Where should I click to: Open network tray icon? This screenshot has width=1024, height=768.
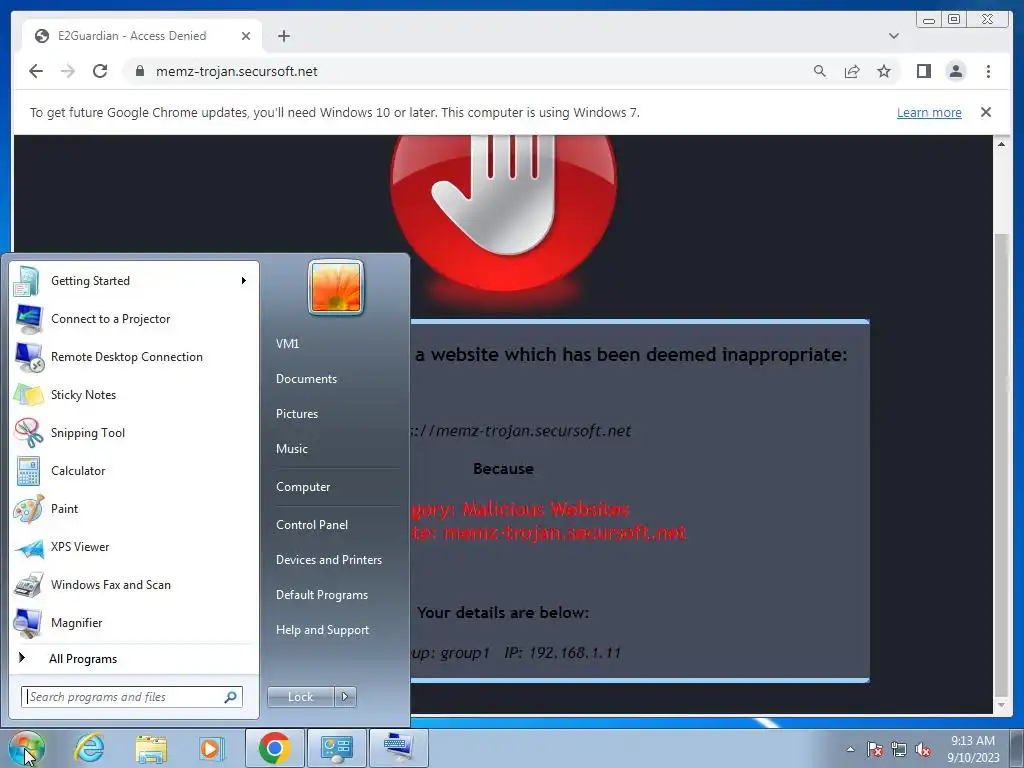point(899,749)
